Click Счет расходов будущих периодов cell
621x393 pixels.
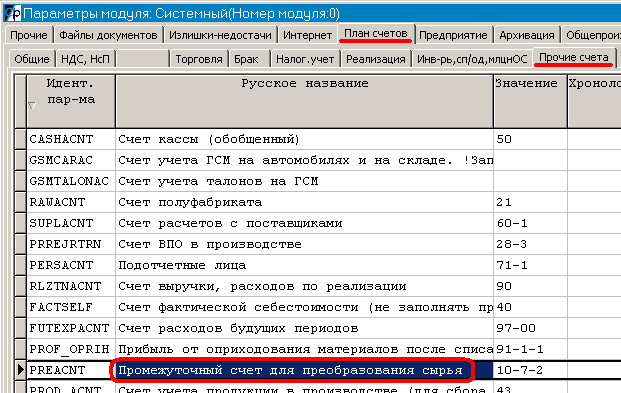point(304,328)
